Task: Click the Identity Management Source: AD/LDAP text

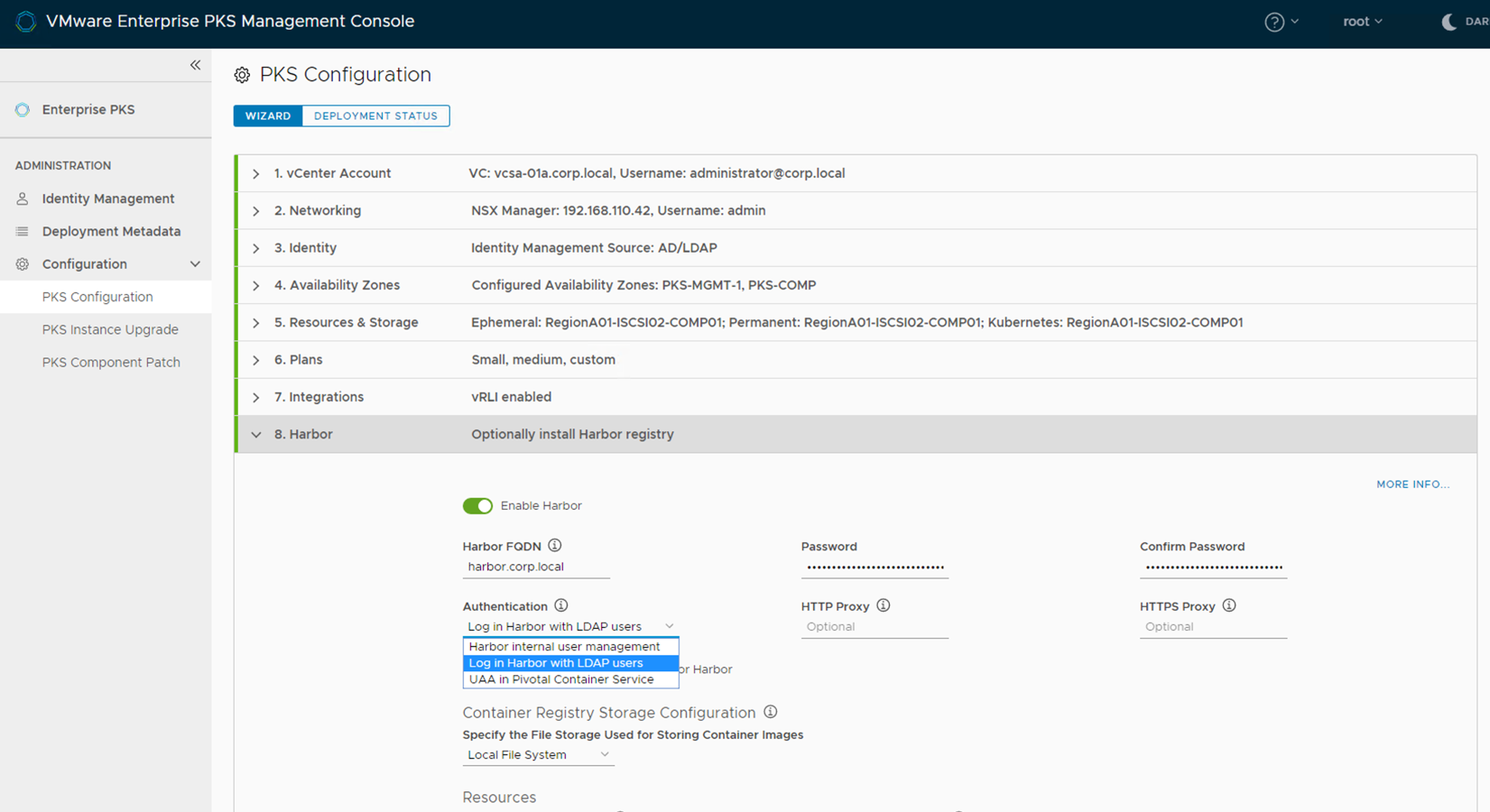Action: point(594,248)
